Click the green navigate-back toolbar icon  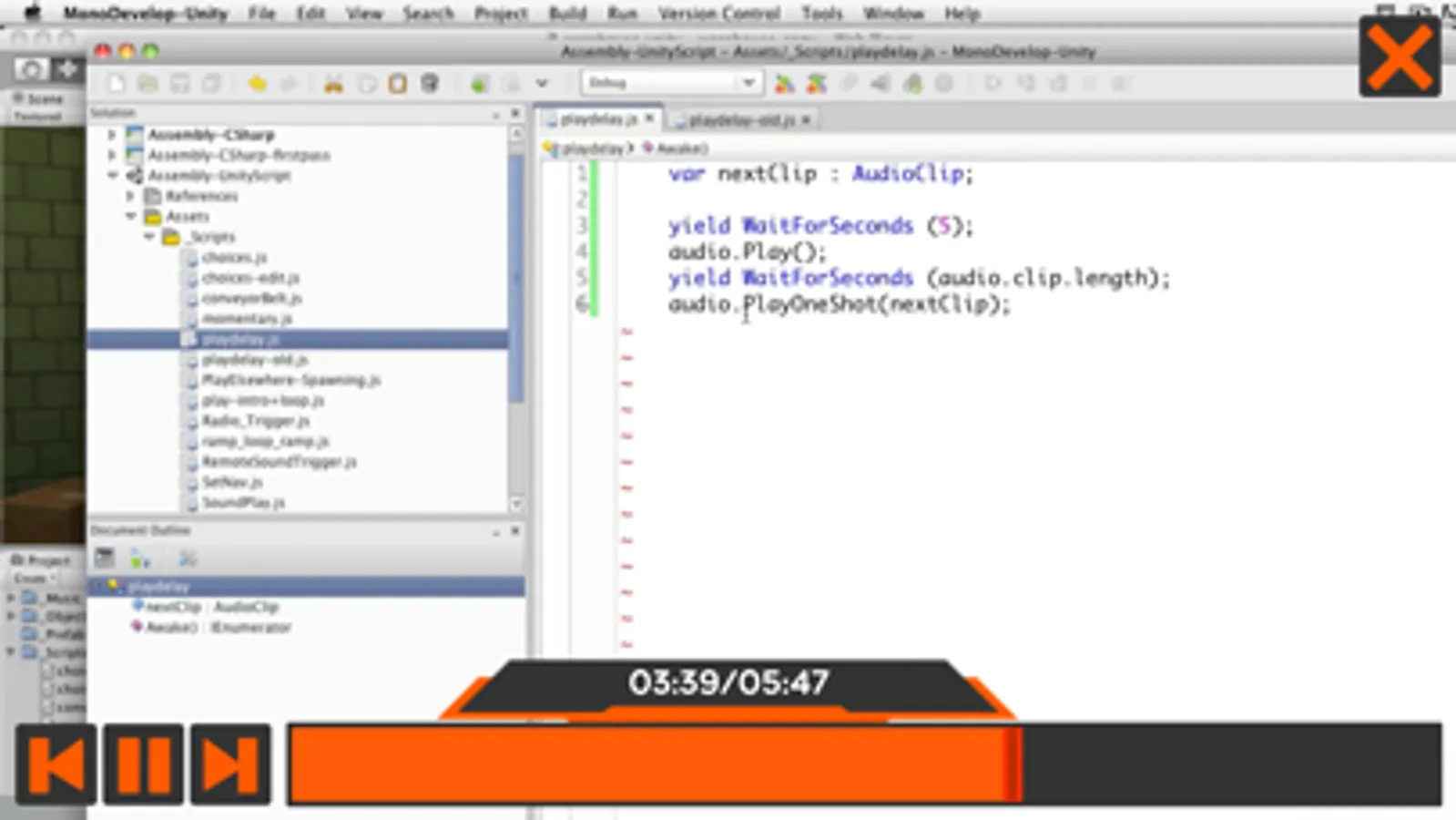479,84
